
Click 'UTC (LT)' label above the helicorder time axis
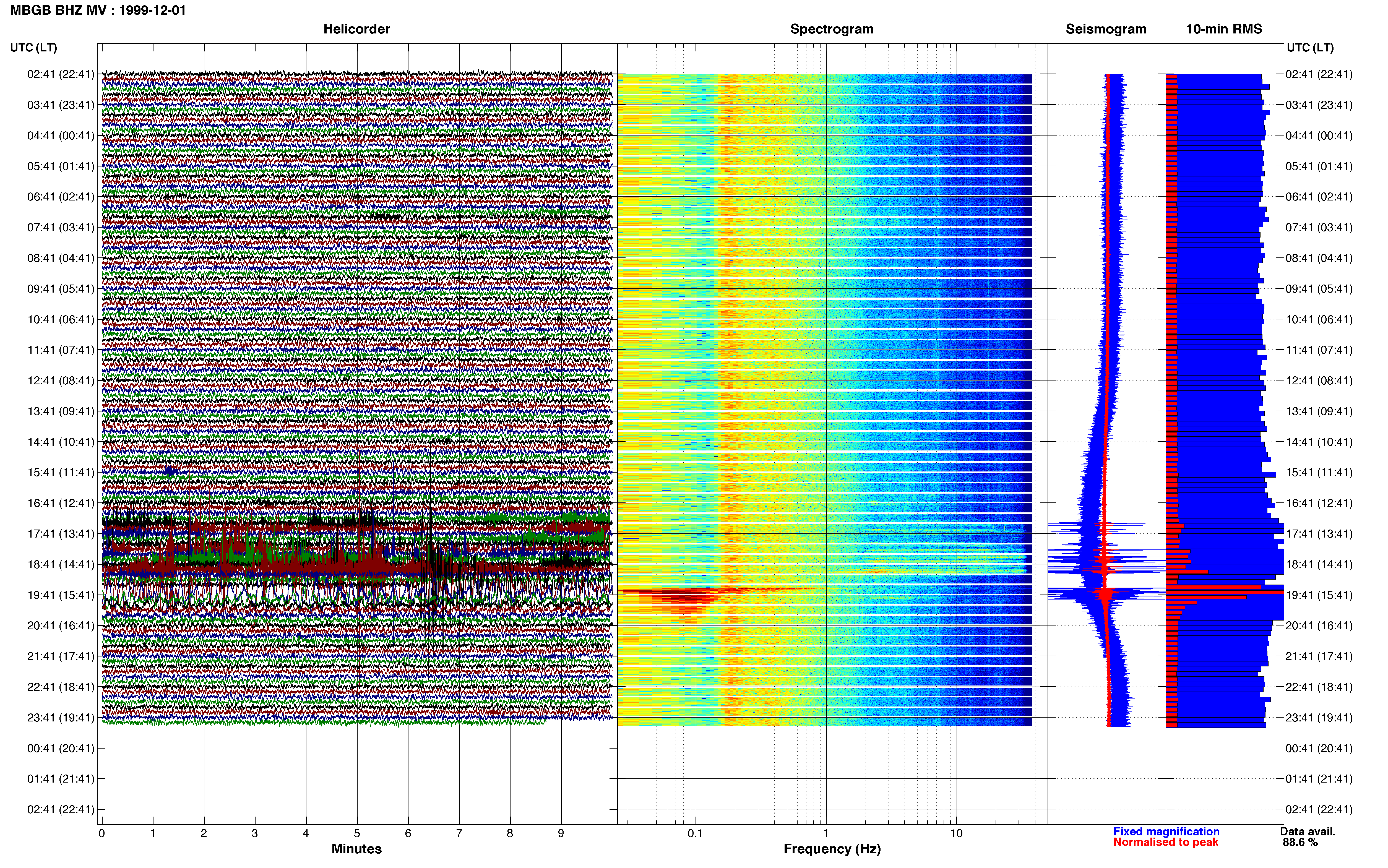[33, 48]
